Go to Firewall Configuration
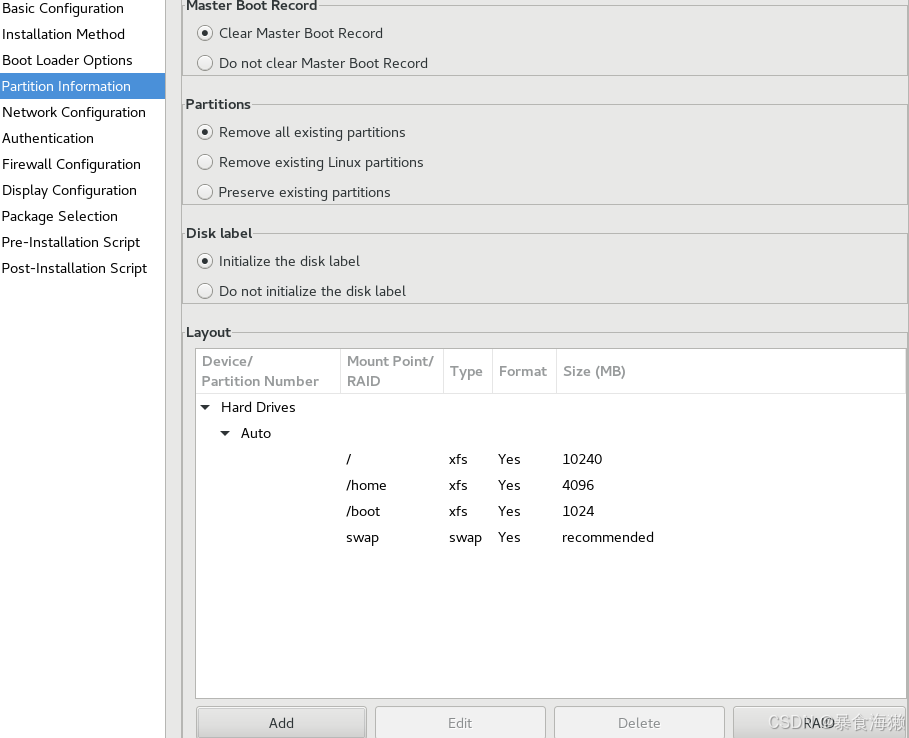This screenshot has width=909, height=738. 71,164
